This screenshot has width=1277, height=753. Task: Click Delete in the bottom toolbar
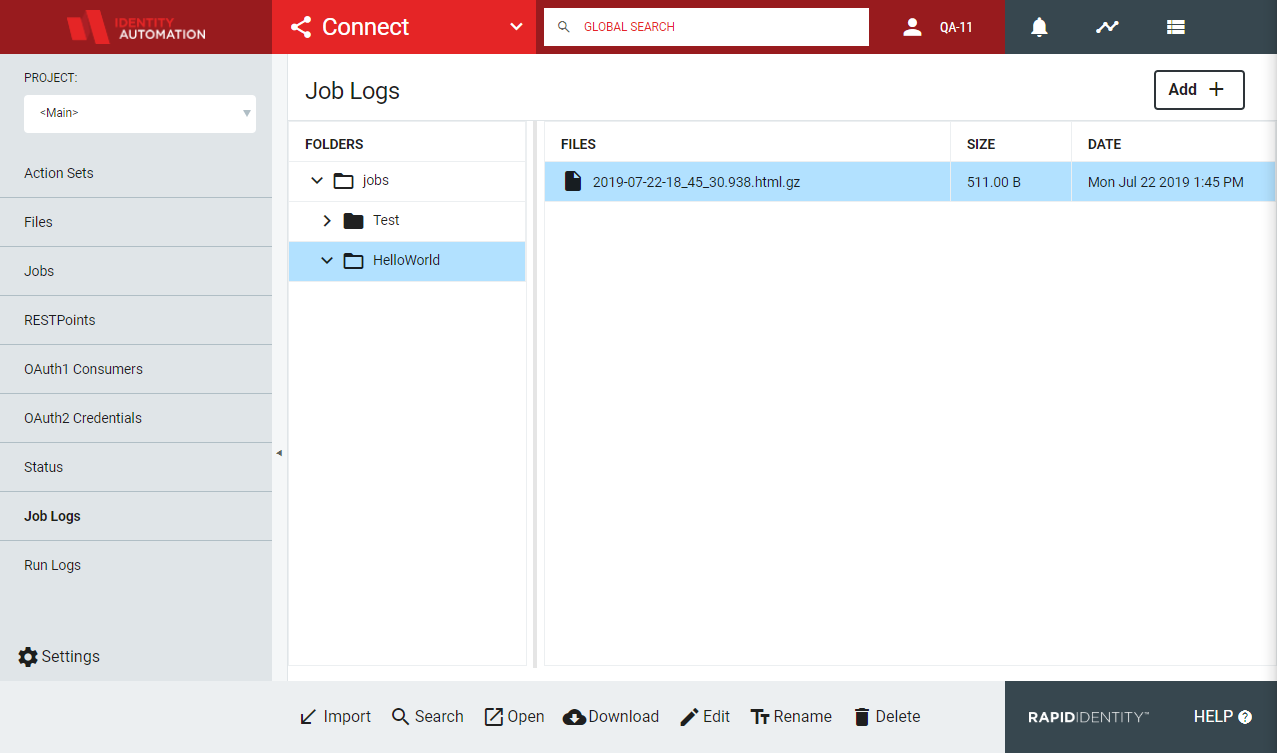(886, 717)
